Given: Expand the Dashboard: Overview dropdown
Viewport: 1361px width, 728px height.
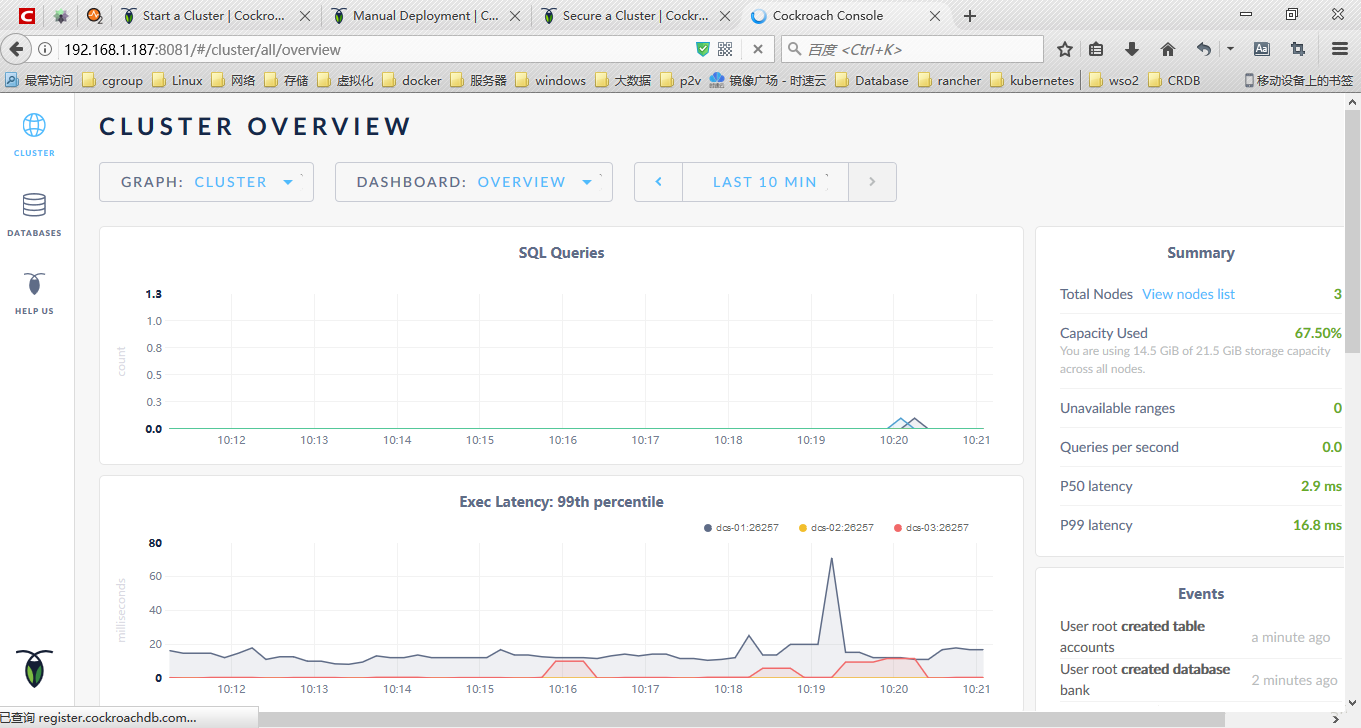Looking at the screenshot, I should 473,182.
